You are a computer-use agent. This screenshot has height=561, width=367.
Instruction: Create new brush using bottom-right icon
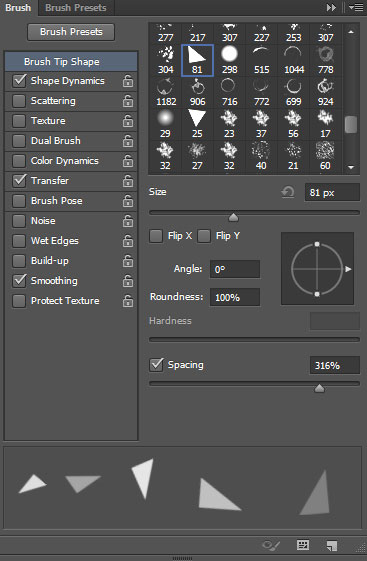point(332,546)
